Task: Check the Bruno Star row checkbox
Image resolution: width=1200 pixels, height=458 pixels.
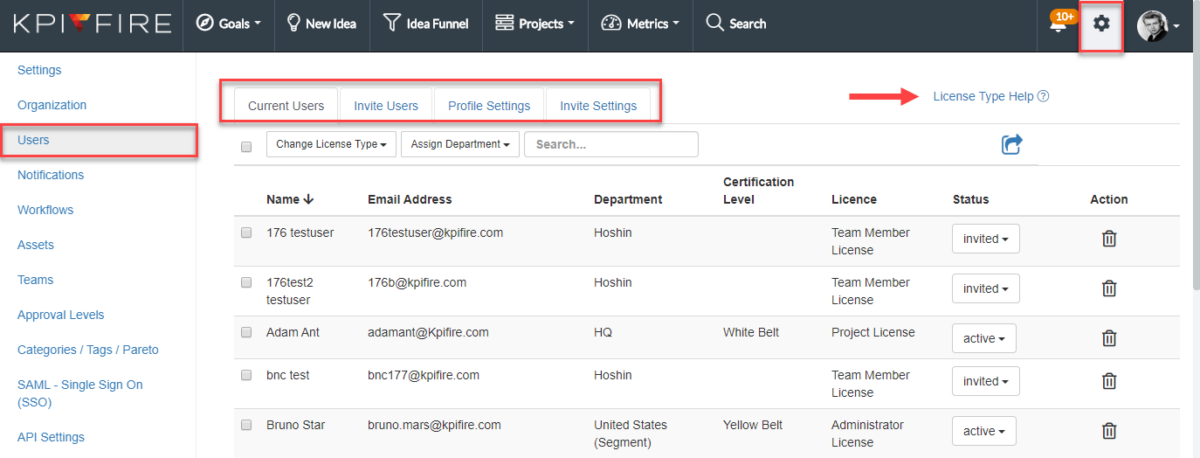Action: 247,425
